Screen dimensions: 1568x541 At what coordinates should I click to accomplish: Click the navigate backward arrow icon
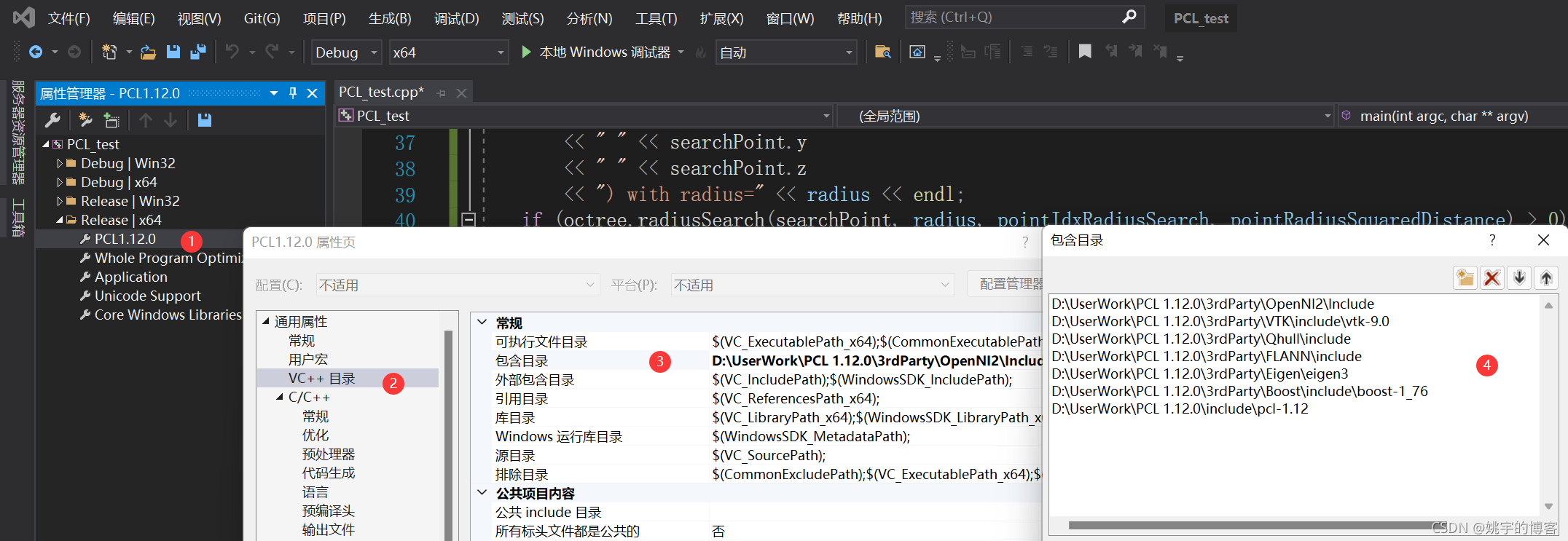pyautogui.click(x=35, y=52)
